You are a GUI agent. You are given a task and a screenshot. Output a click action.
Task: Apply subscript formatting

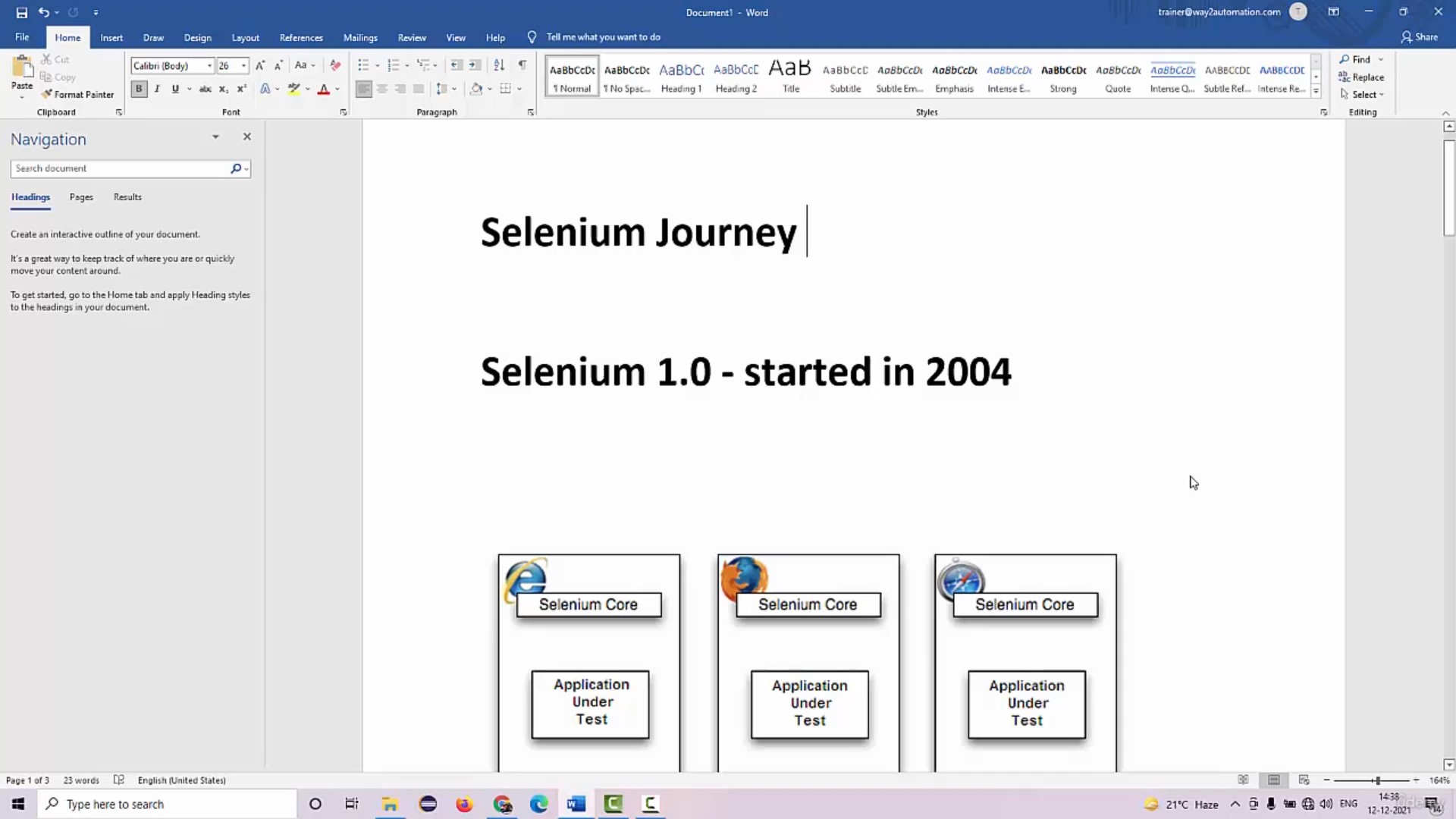click(x=224, y=89)
